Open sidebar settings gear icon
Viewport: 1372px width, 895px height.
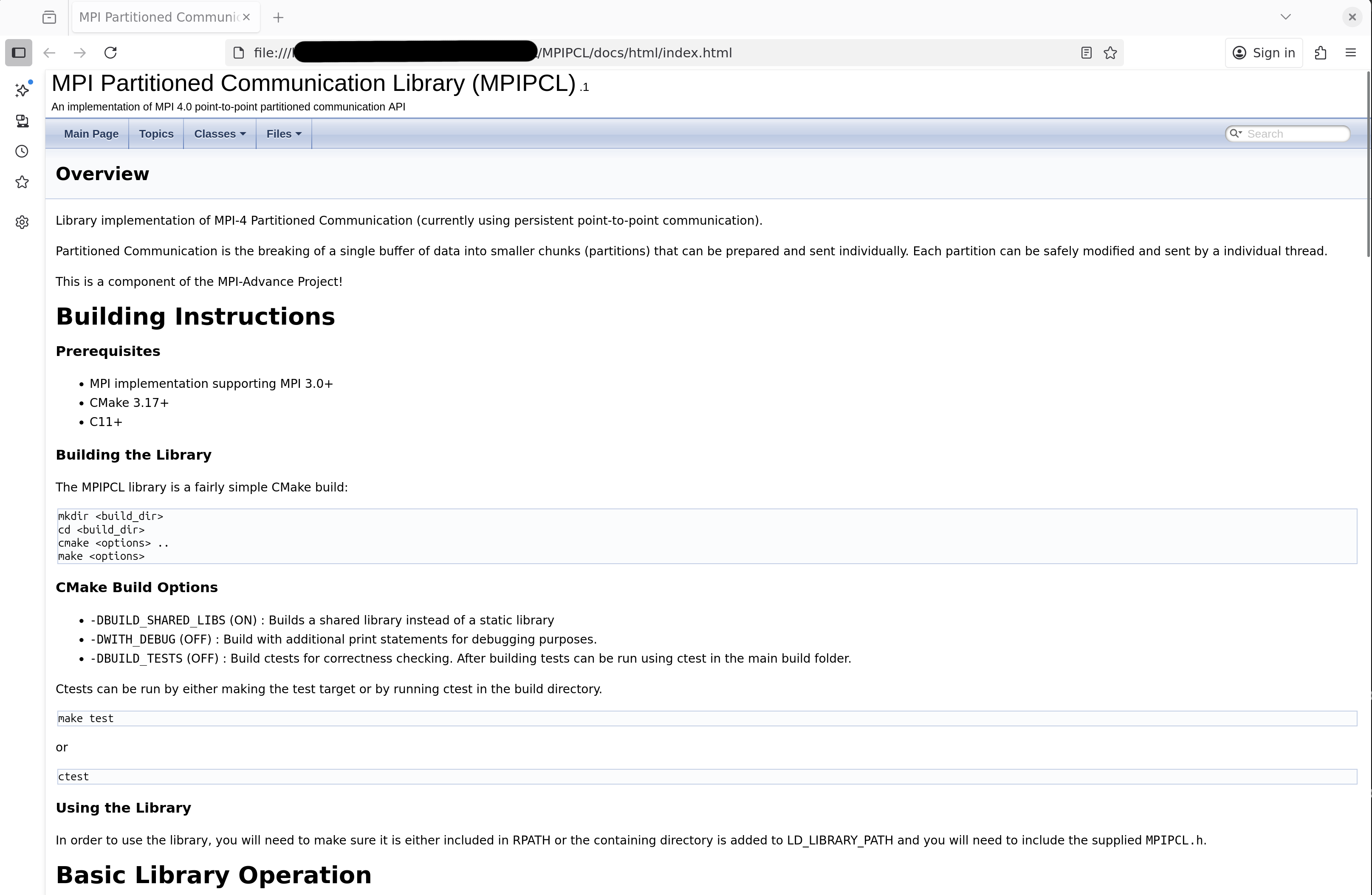click(23, 223)
